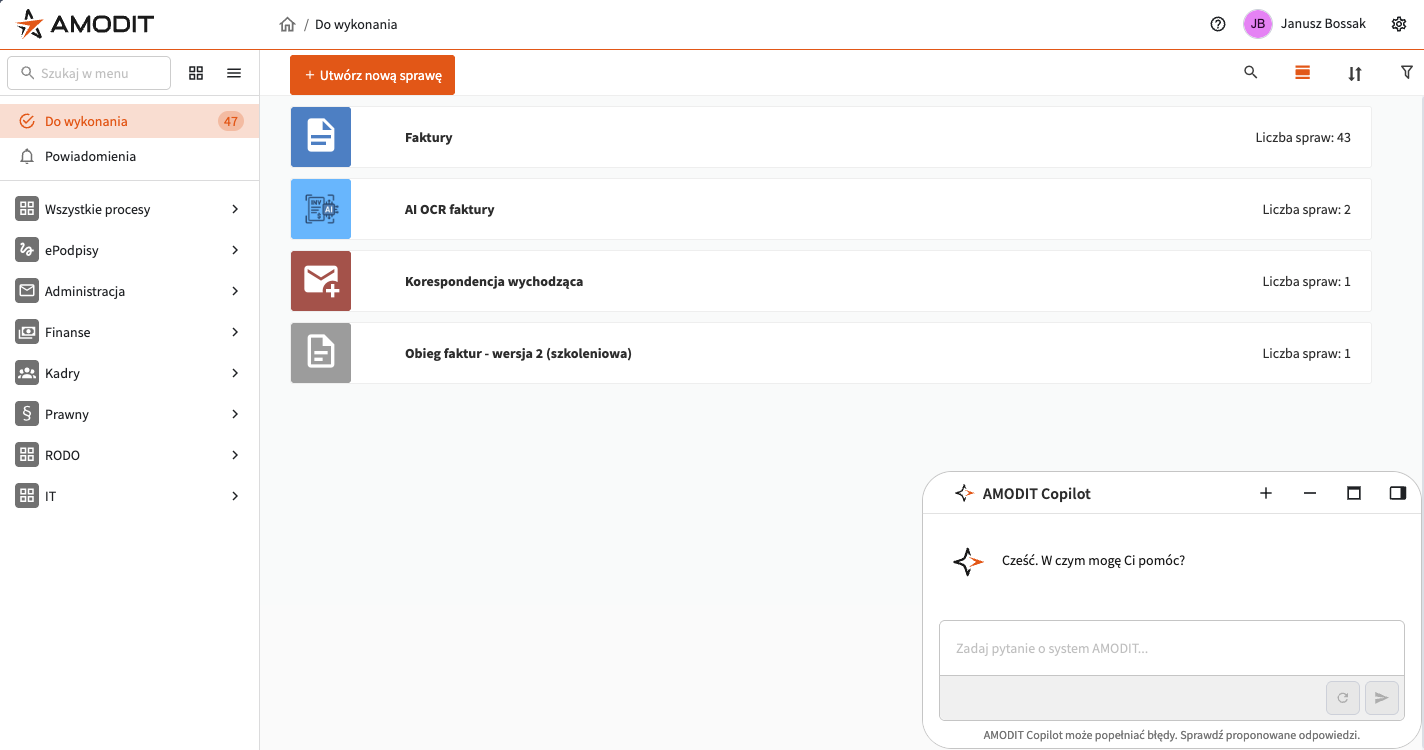Toggle grouped list view in toolbar
This screenshot has height=750, width=1424.
pos(1302,73)
